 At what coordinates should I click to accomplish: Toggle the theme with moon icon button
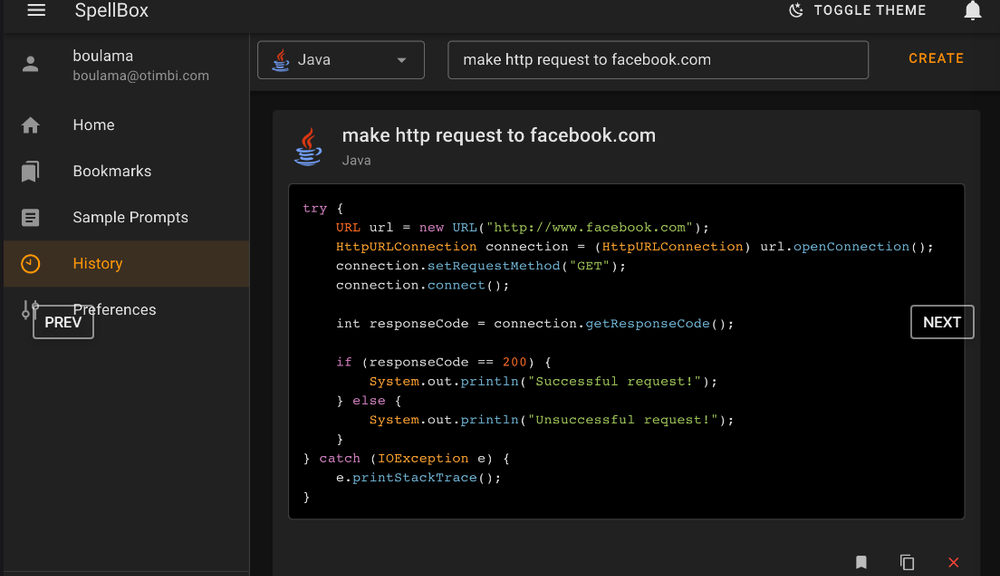857,10
